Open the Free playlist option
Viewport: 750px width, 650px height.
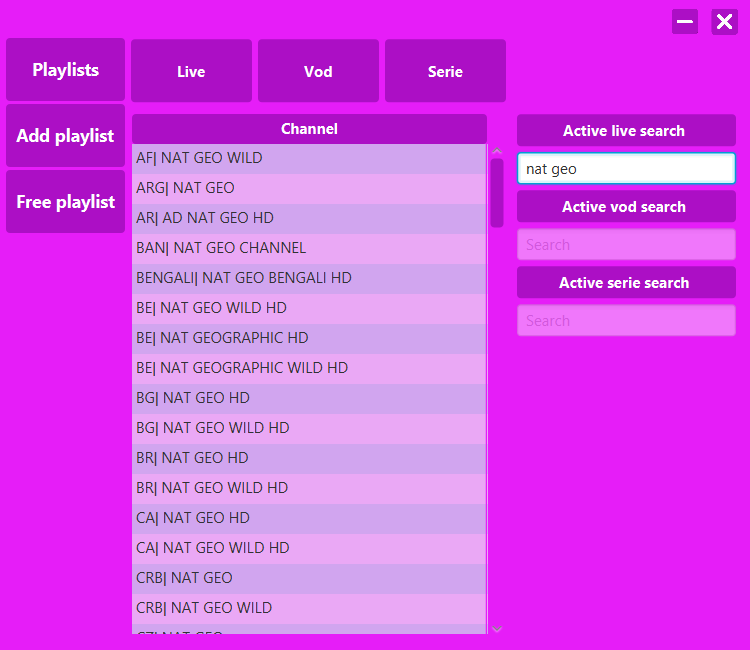tap(66, 202)
